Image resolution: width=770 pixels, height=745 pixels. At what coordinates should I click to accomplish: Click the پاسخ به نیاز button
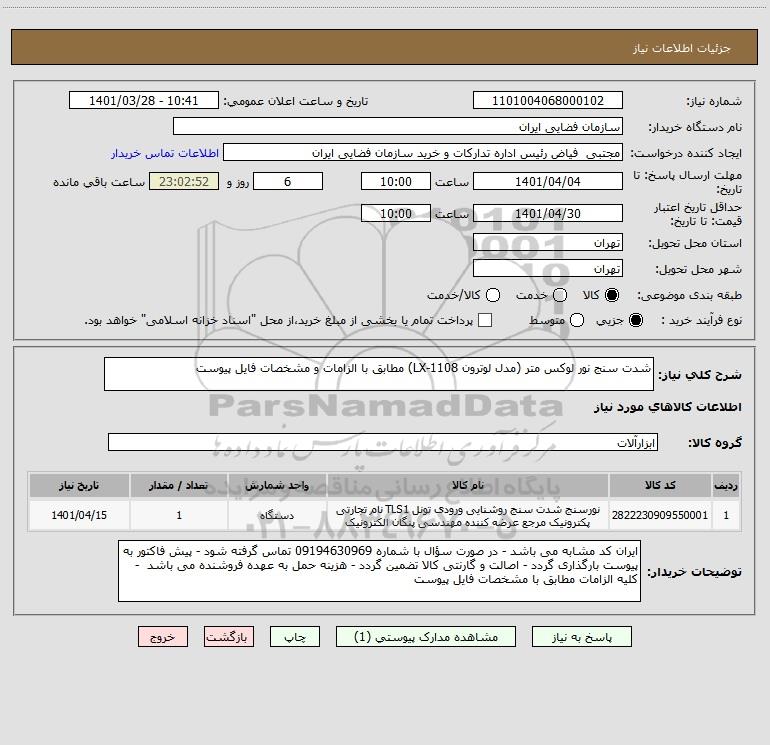pos(581,637)
